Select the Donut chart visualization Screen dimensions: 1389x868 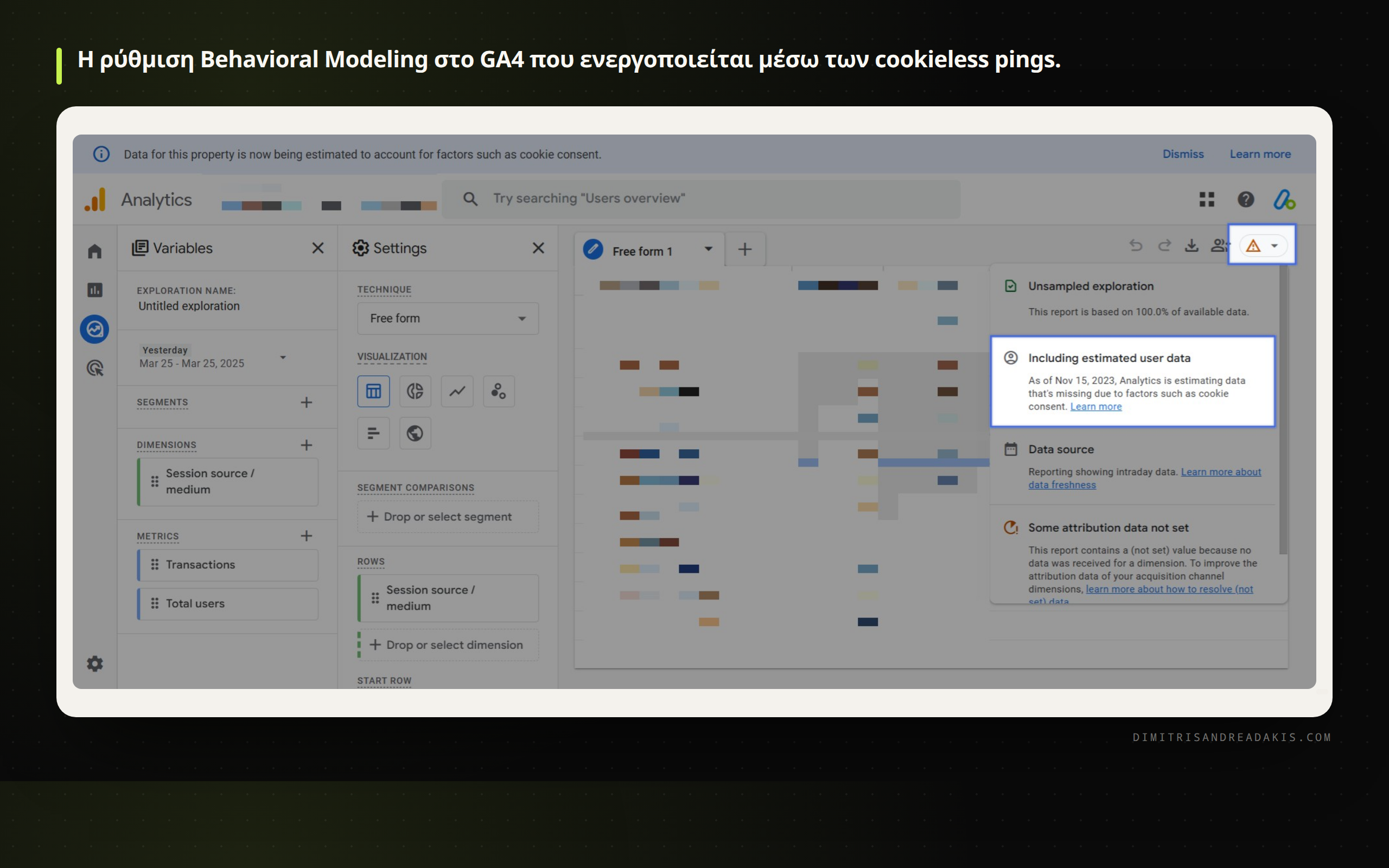[415, 392]
